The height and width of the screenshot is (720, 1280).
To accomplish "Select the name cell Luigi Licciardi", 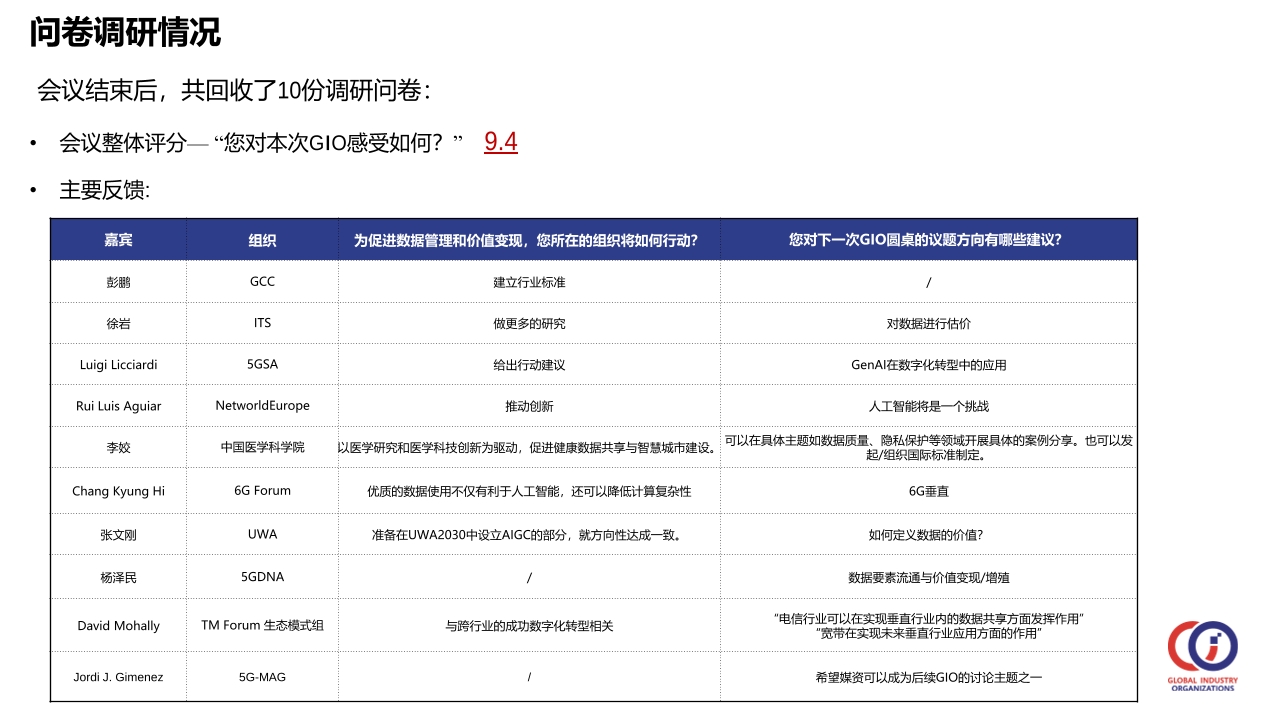I will pos(118,365).
